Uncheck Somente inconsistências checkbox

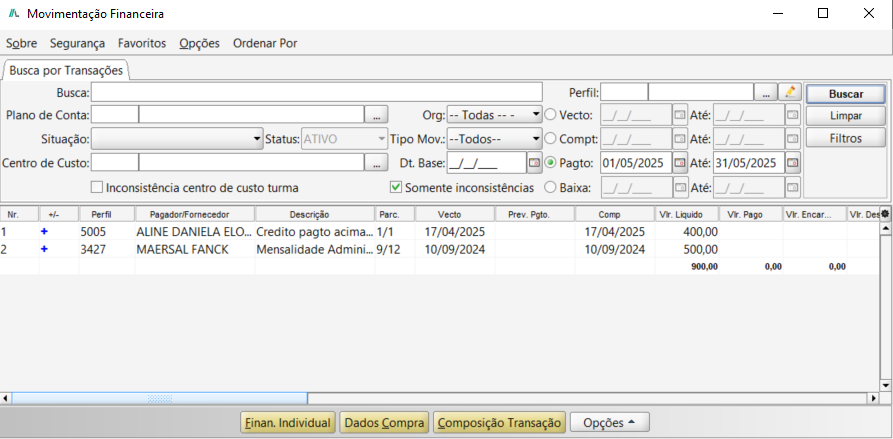(395, 187)
